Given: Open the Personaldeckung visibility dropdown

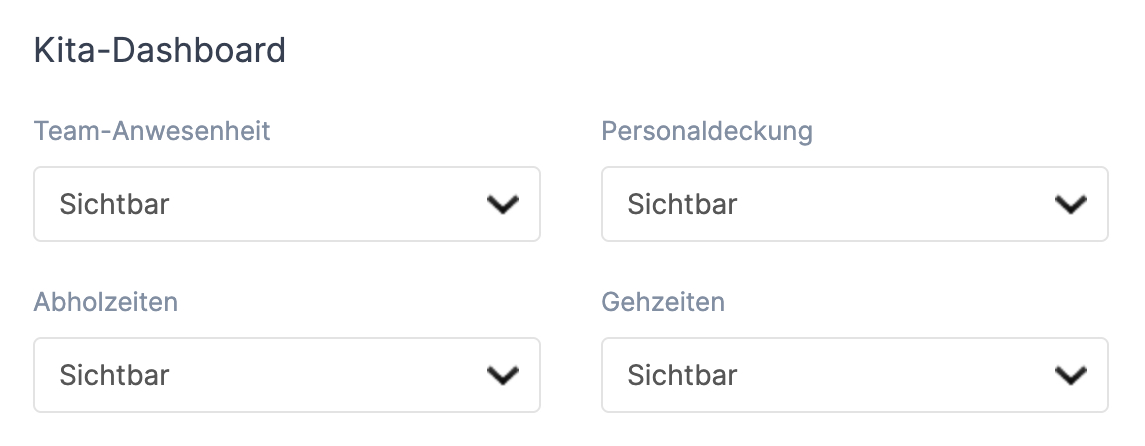Looking at the screenshot, I should (x=854, y=205).
